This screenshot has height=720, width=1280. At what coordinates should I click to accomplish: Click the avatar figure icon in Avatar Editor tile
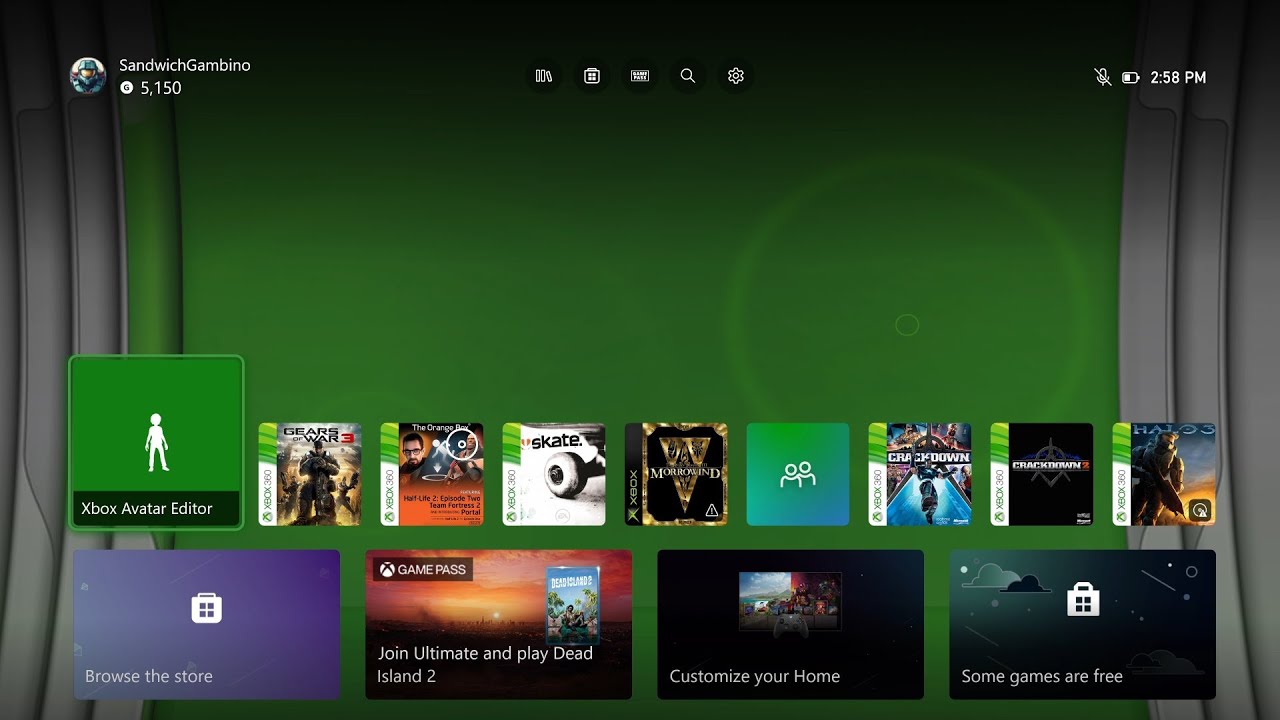[157, 442]
